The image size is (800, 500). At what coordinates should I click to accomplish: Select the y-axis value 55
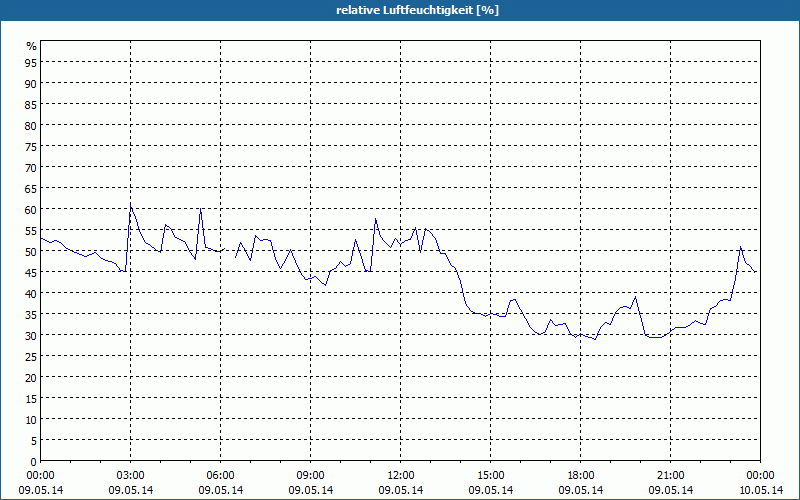tap(31, 230)
